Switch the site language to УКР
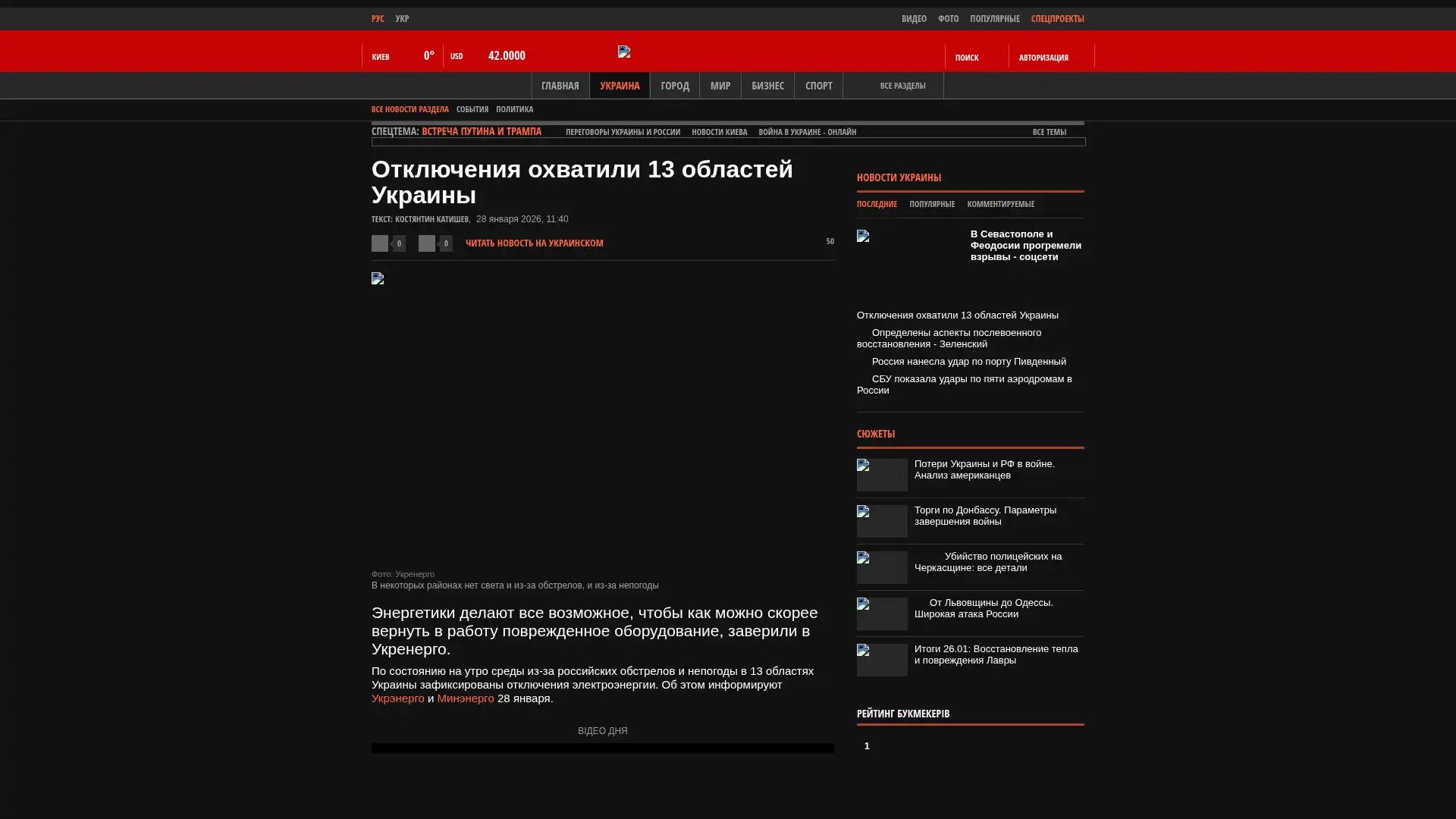The height and width of the screenshot is (819, 1456). point(402,19)
